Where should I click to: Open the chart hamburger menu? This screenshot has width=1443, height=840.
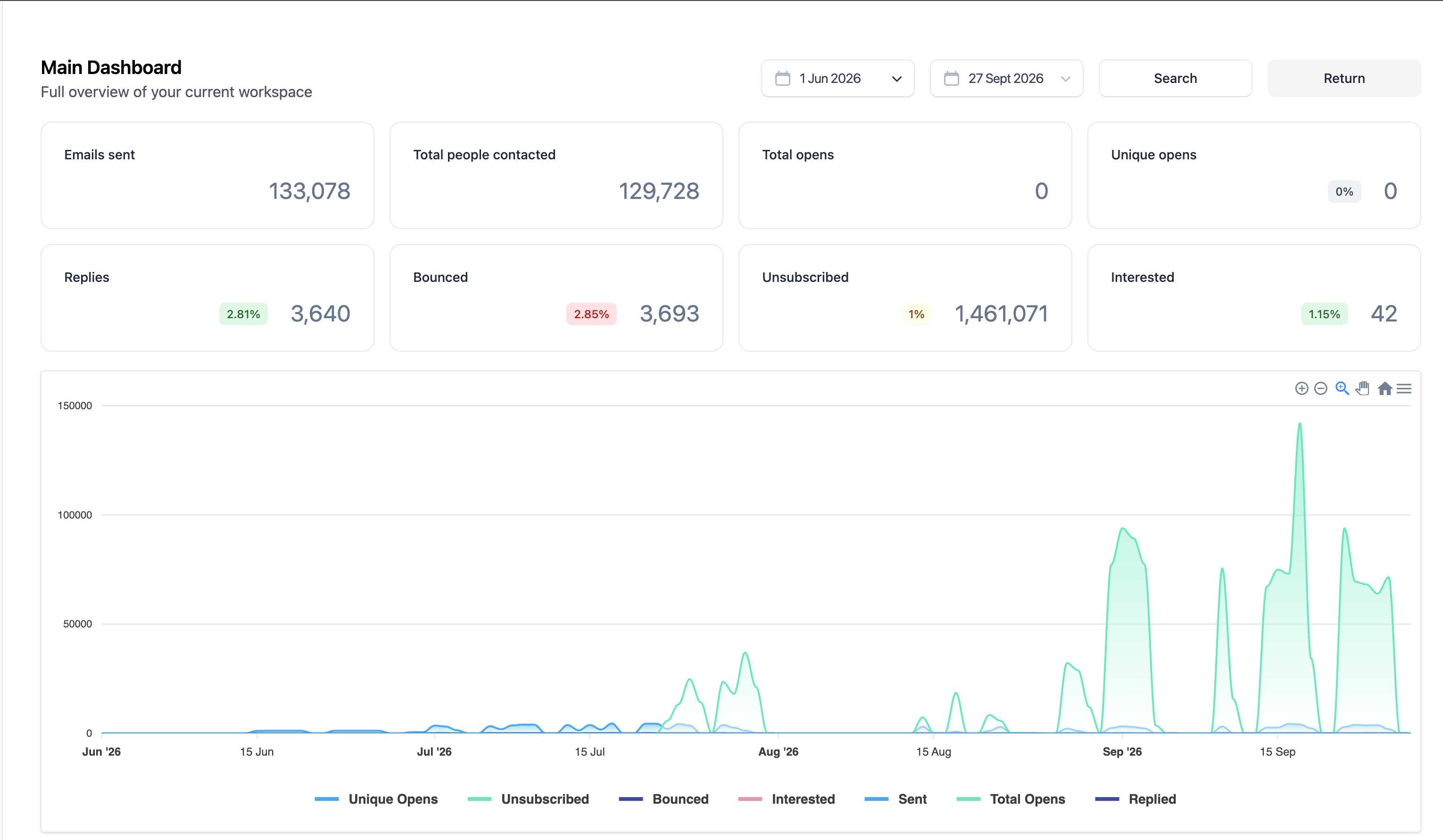1403,388
